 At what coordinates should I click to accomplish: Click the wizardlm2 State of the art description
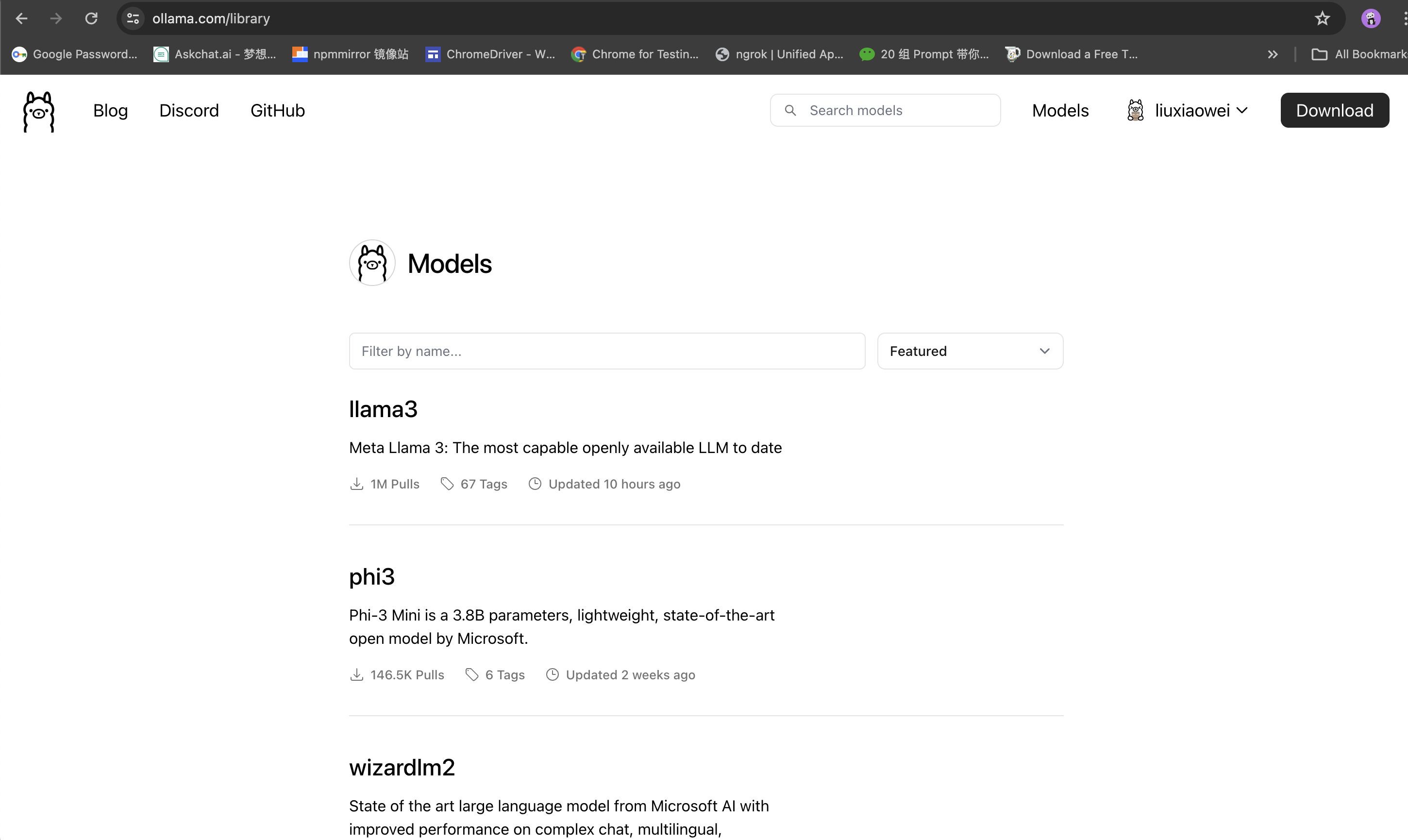click(x=559, y=817)
